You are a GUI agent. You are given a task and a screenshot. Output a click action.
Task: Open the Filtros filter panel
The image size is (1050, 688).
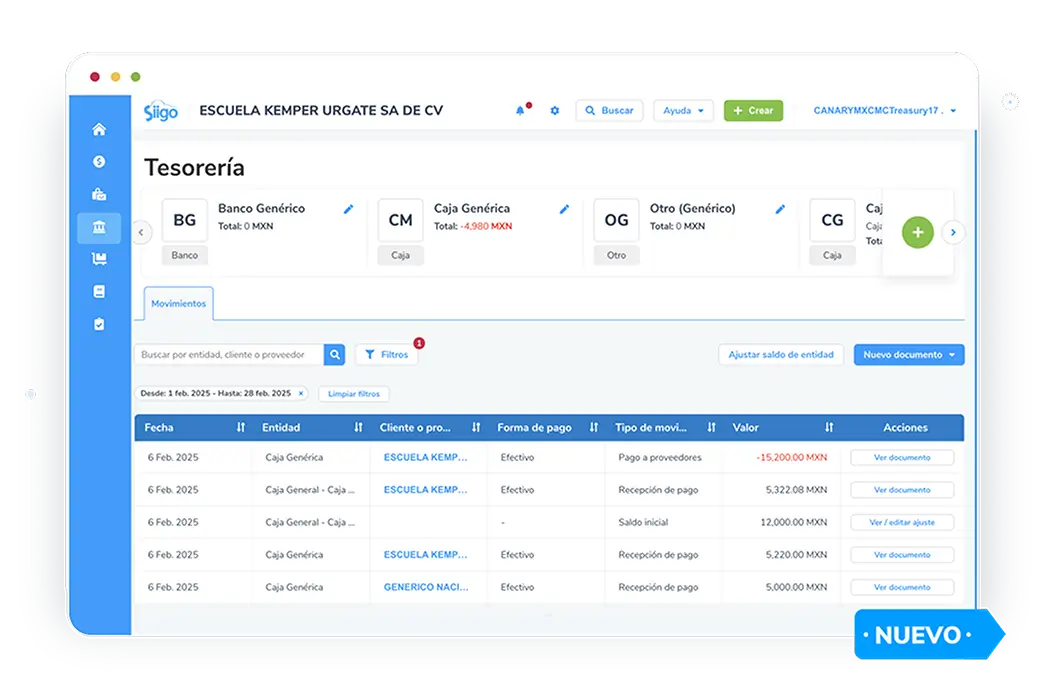pos(387,355)
